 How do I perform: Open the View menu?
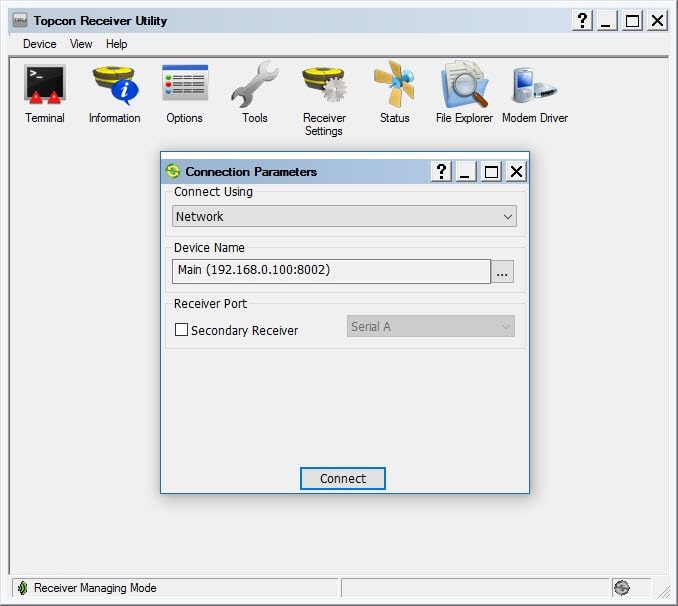point(81,44)
